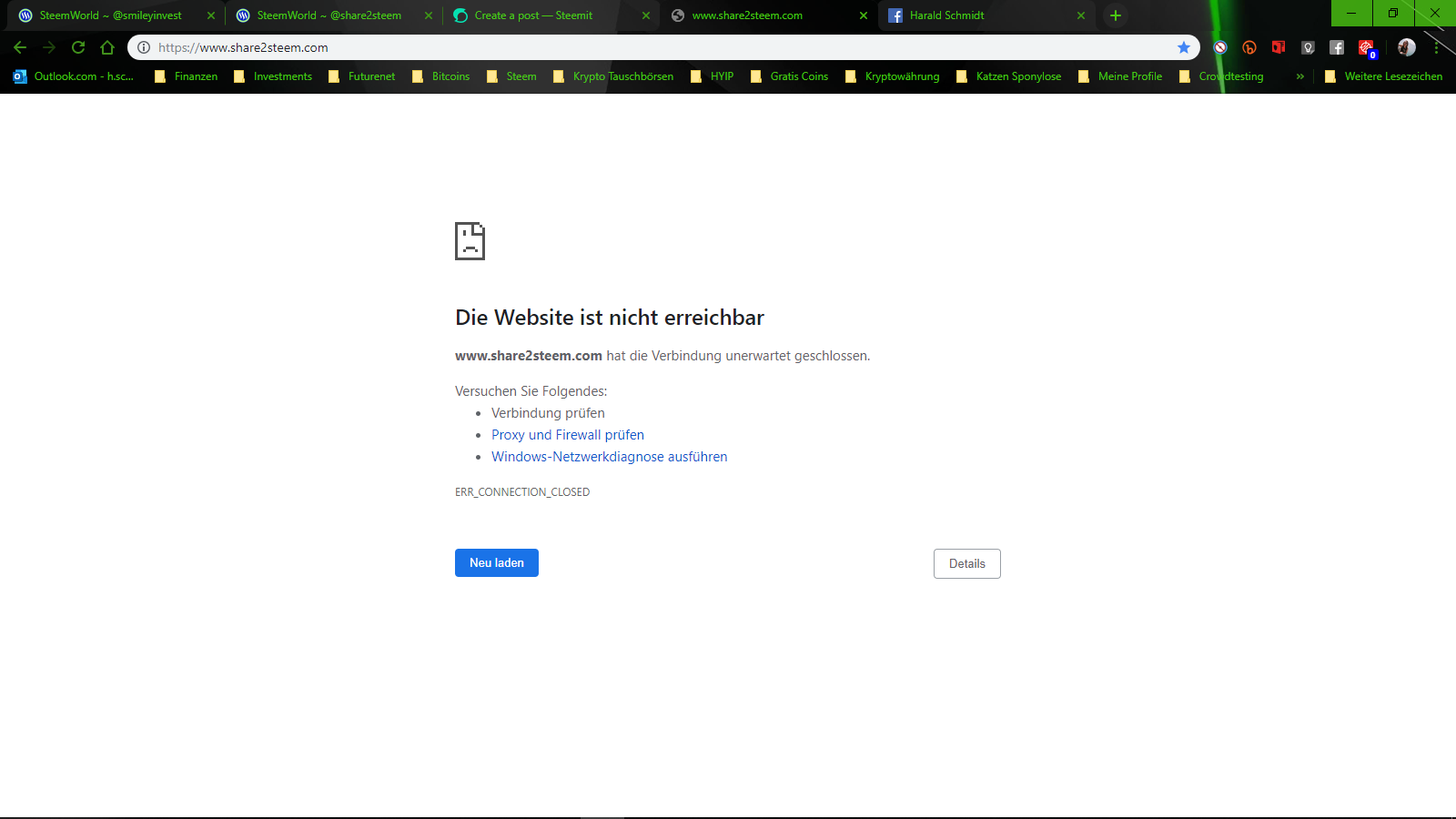View site information icon beside URL

click(x=144, y=47)
